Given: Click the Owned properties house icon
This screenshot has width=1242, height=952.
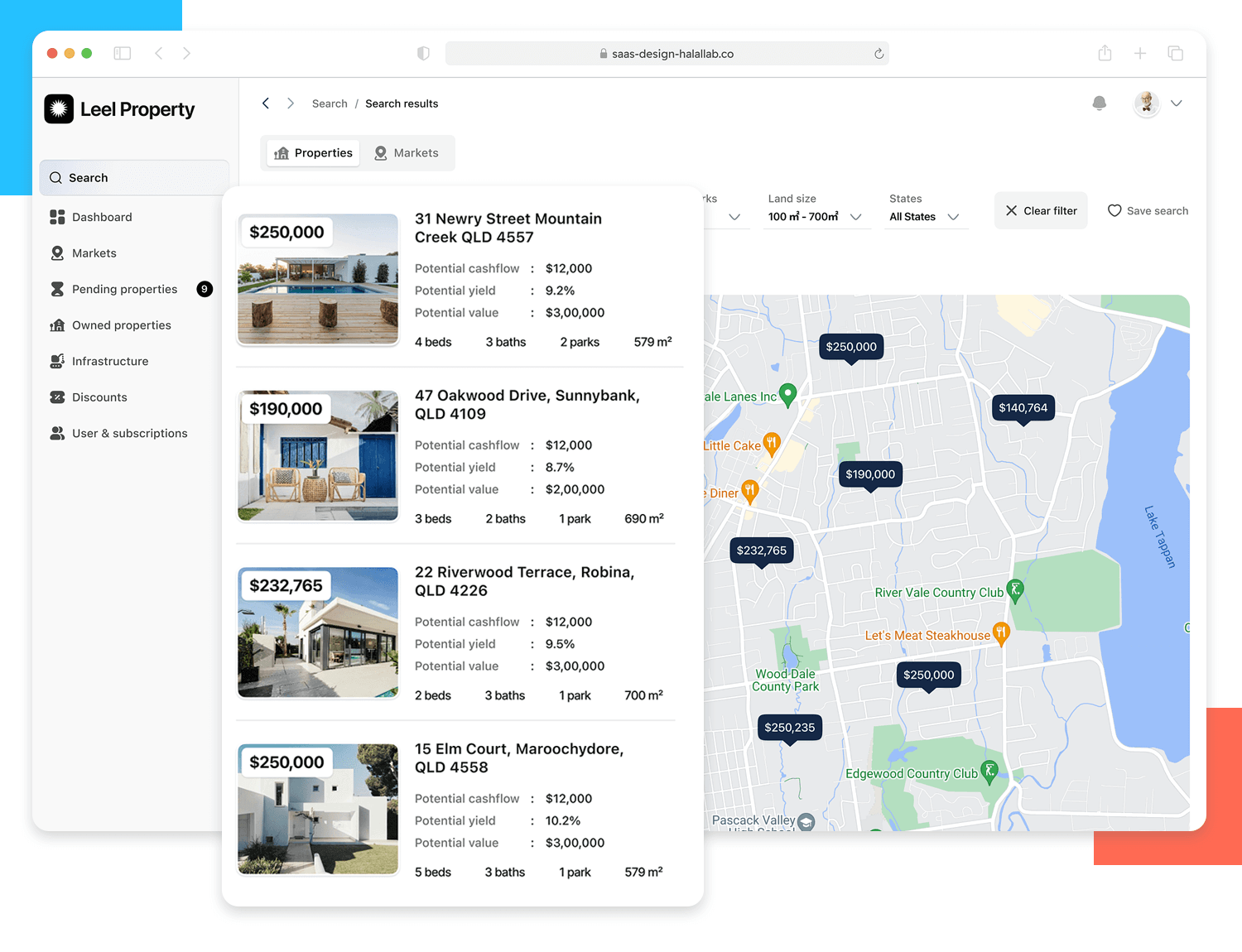Looking at the screenshot, I should coord(57,325).
